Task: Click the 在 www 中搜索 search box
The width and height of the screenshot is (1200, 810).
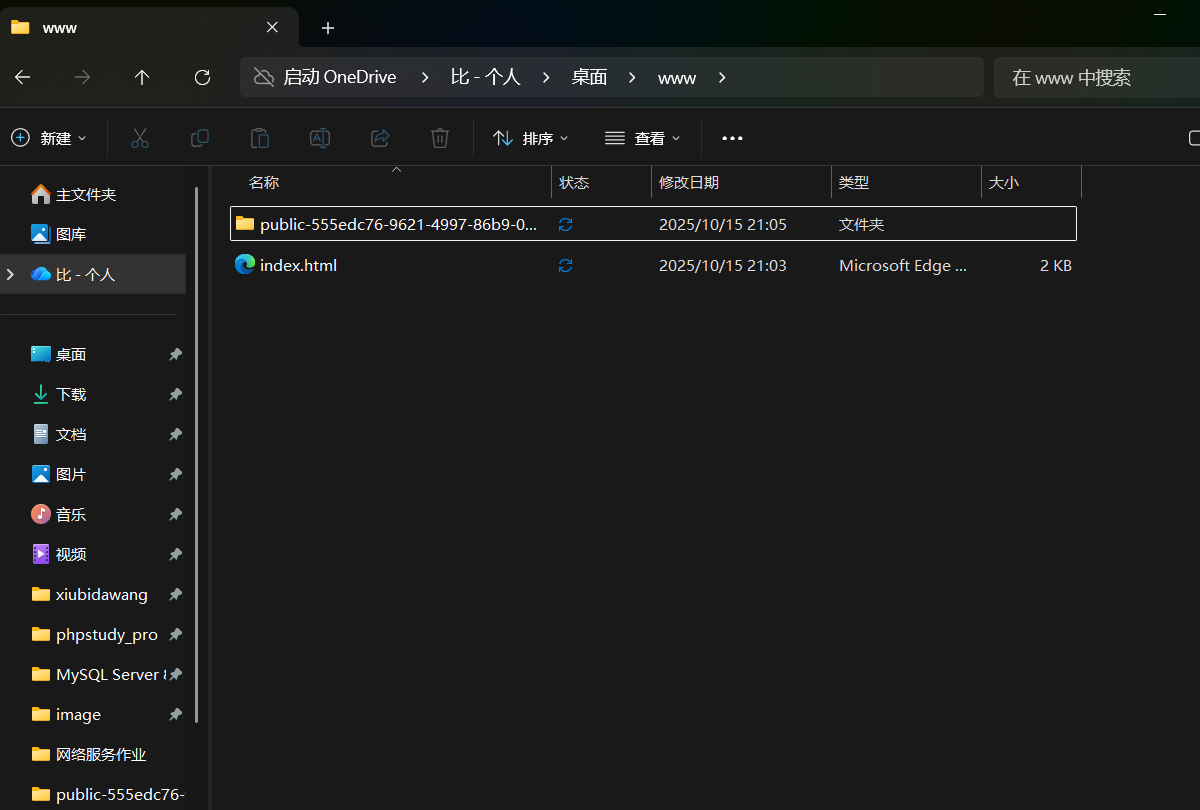Action: (x=1095, y=77)
